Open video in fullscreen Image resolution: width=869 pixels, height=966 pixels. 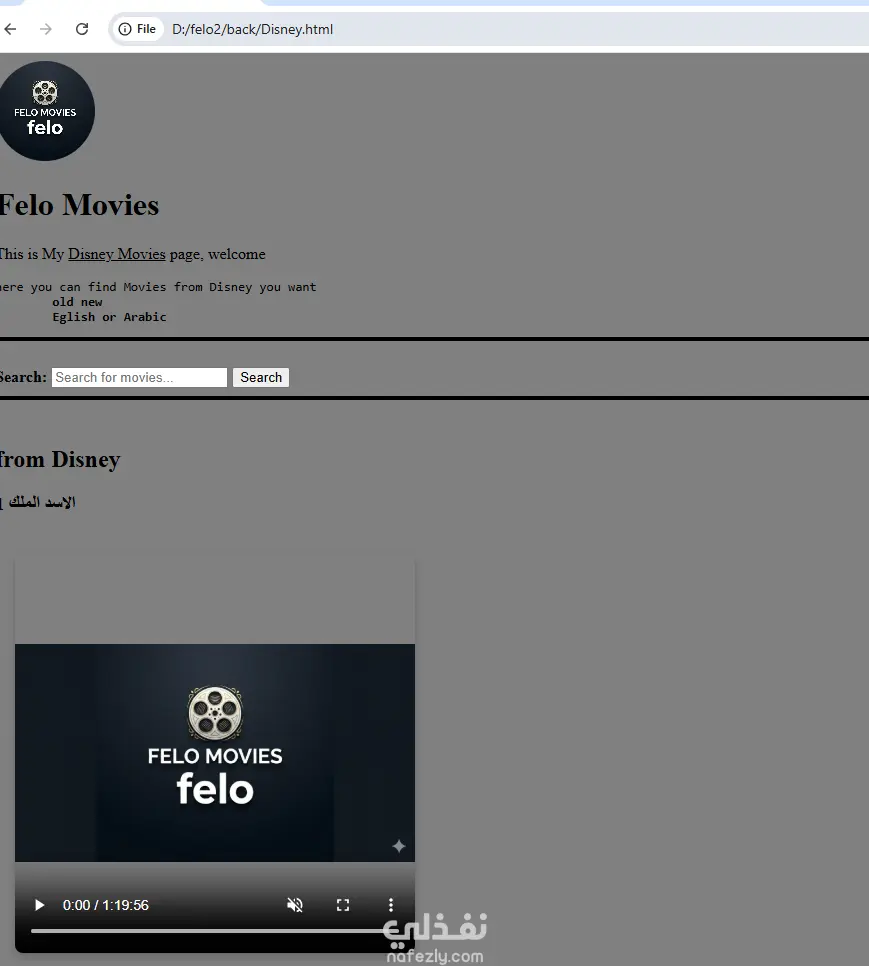(x=343, y=905)
